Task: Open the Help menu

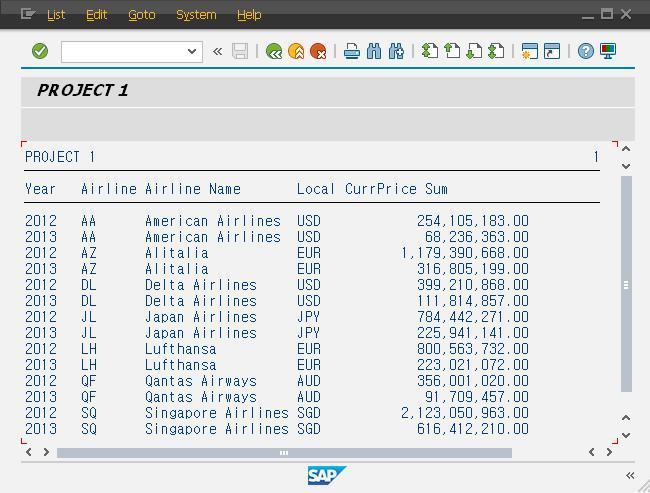Action: tap(249, 15)
